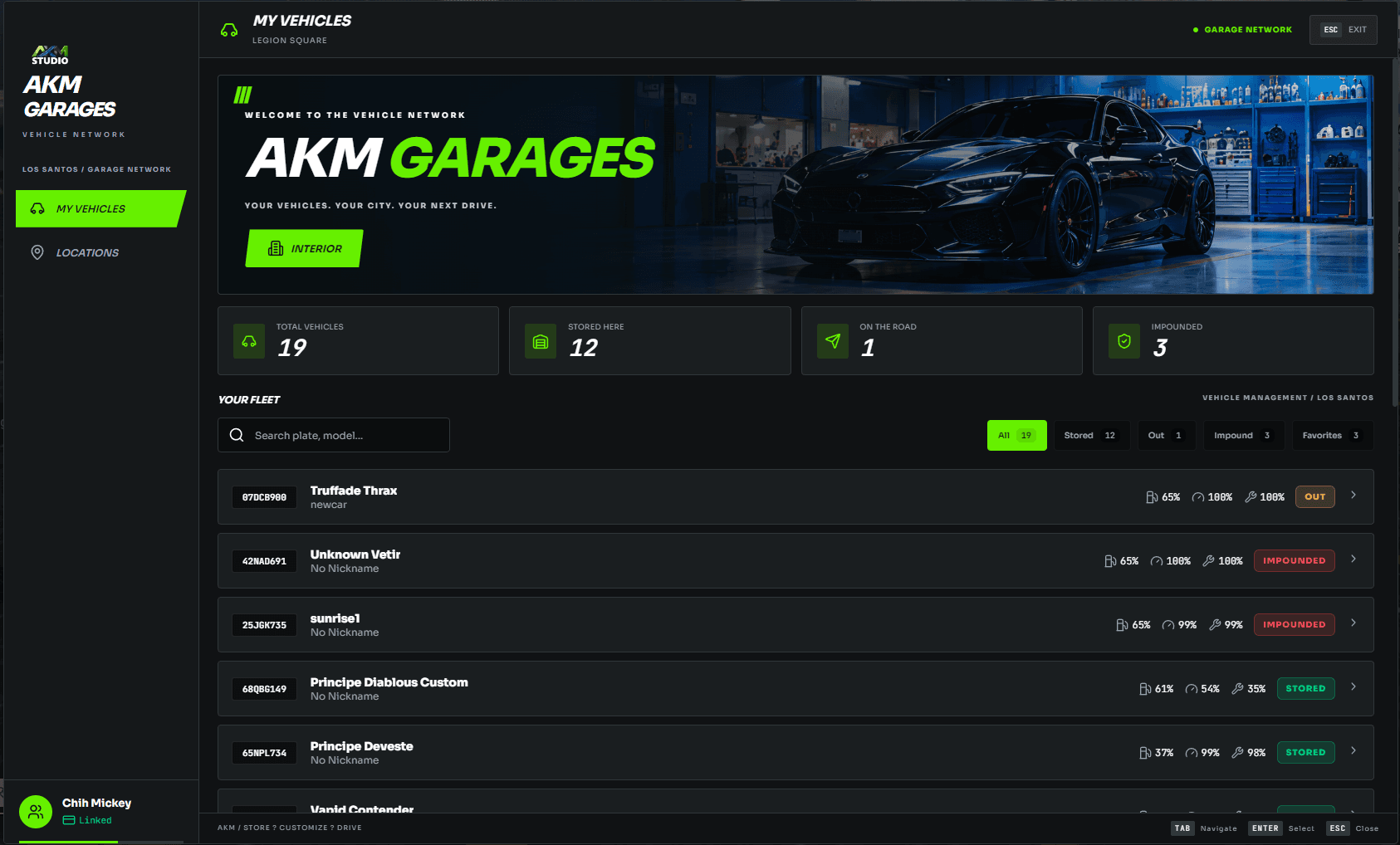Click the wrench icon on sunrise1 row
1400x845 pixels.
(x=1215, y=625)
